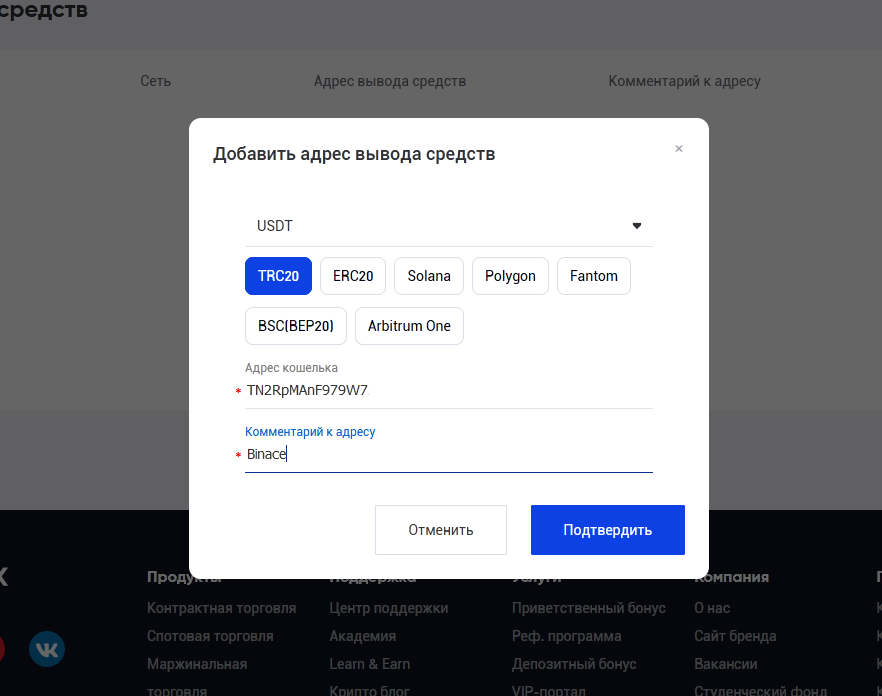Screen dimensions: 882x696
Task: Go to Центр поддержки link
Action: [x=389, y=608]
